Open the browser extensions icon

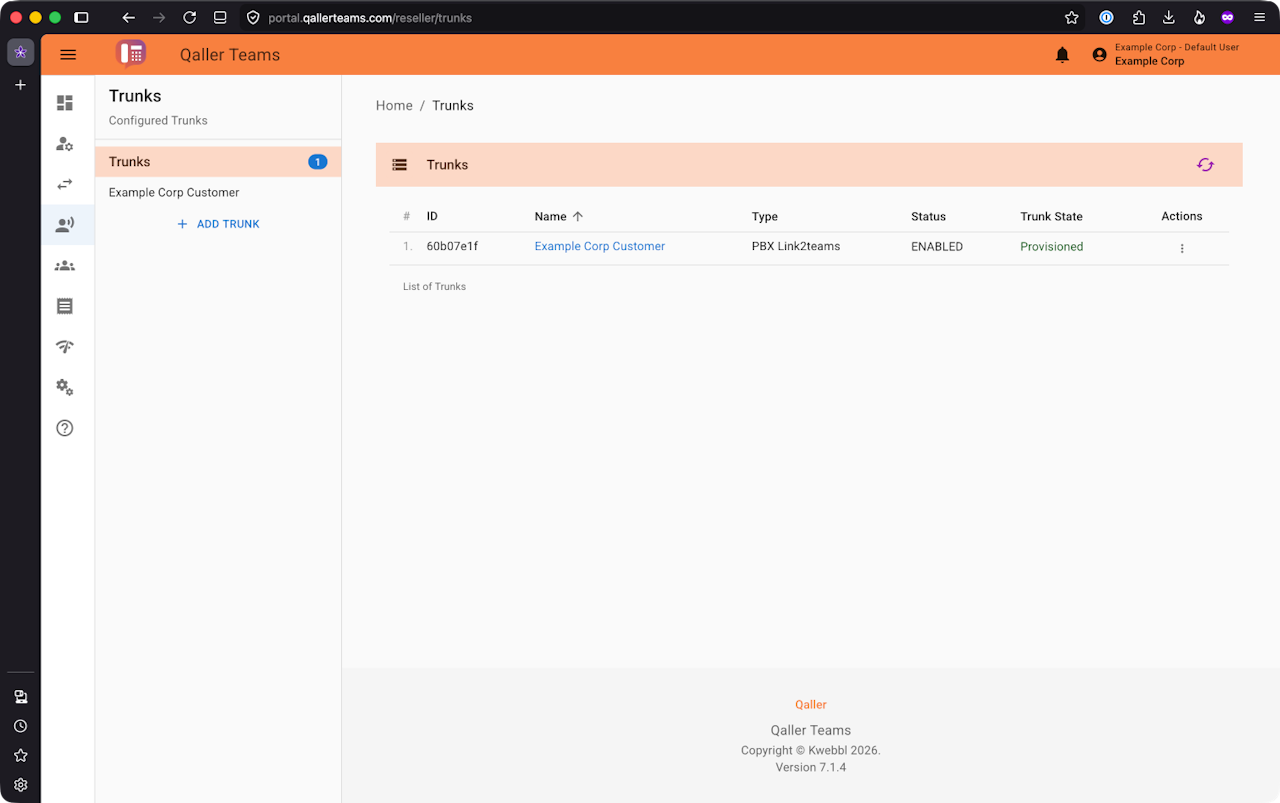[1139, 18]
